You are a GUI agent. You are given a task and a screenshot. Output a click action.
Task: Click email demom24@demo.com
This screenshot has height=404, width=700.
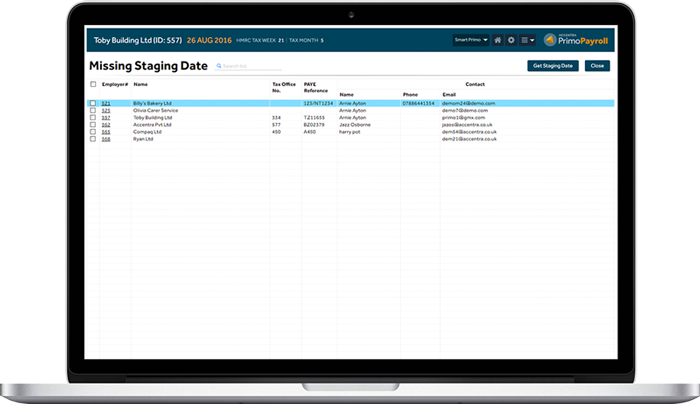(468, 103)
